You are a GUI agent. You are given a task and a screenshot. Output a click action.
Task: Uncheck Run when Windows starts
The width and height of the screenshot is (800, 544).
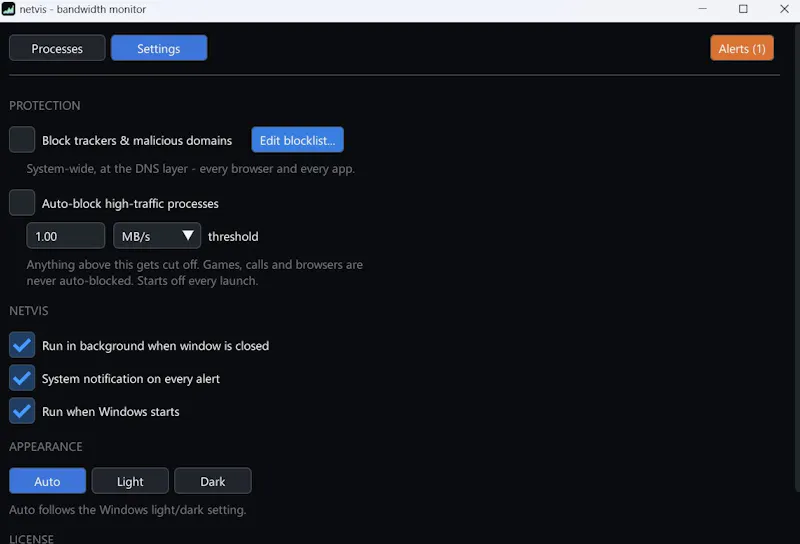pyautogui.click(x=22, y=411)
